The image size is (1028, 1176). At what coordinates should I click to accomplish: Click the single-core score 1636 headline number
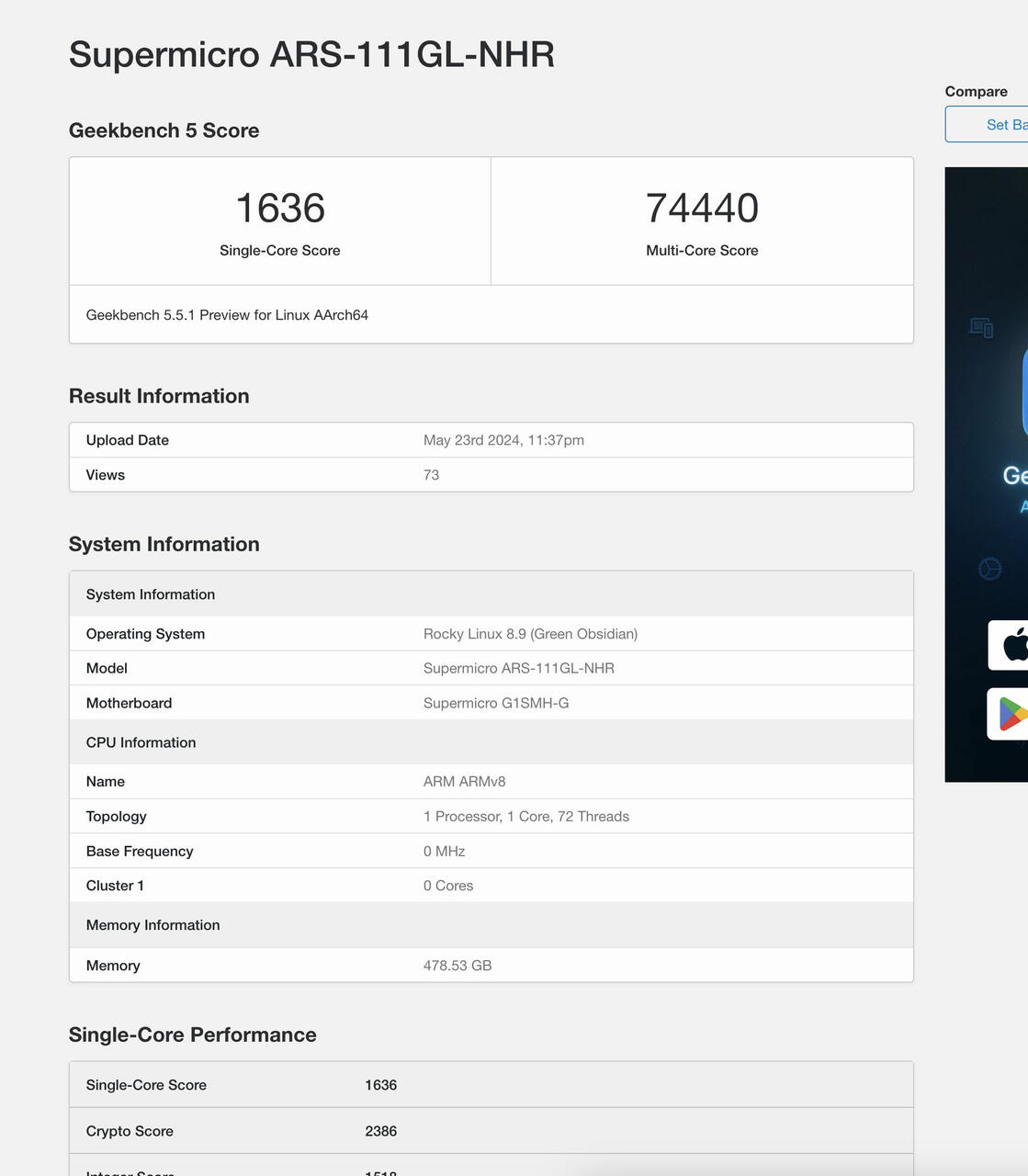point(280,209)
